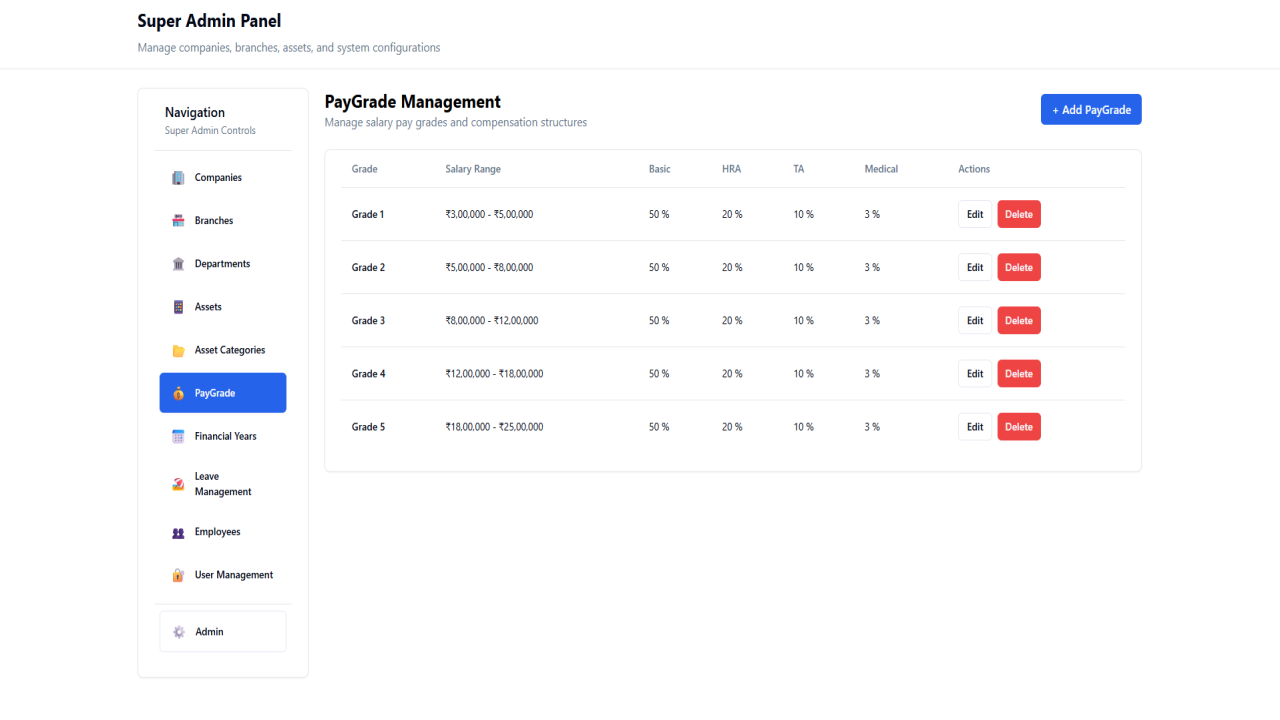Click the Medical column header
Viewport: 1280px width, 720px height.
pyautogui.click(x=882, y=169)
